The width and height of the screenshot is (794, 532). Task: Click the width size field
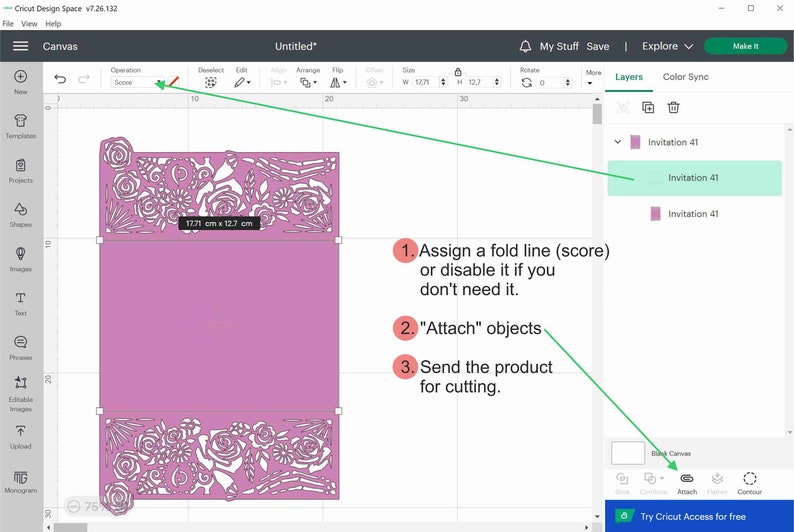point(426,82)
